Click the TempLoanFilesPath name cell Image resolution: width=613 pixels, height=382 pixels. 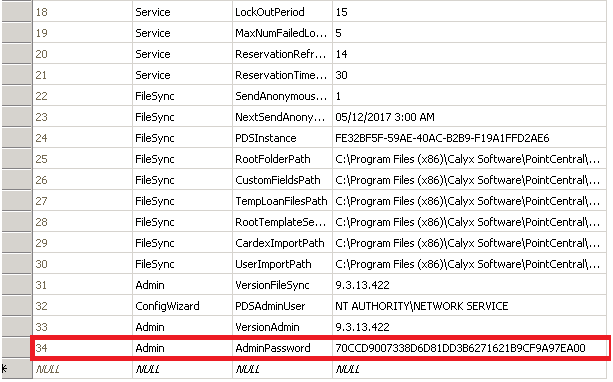click(x=282, y=201)
